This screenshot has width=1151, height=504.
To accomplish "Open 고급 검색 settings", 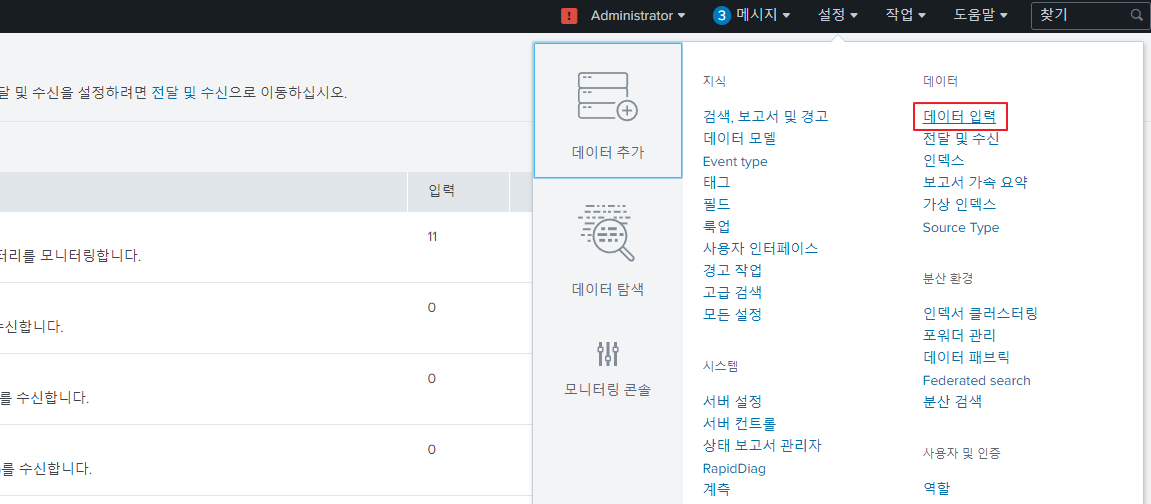I will (732, 292).
